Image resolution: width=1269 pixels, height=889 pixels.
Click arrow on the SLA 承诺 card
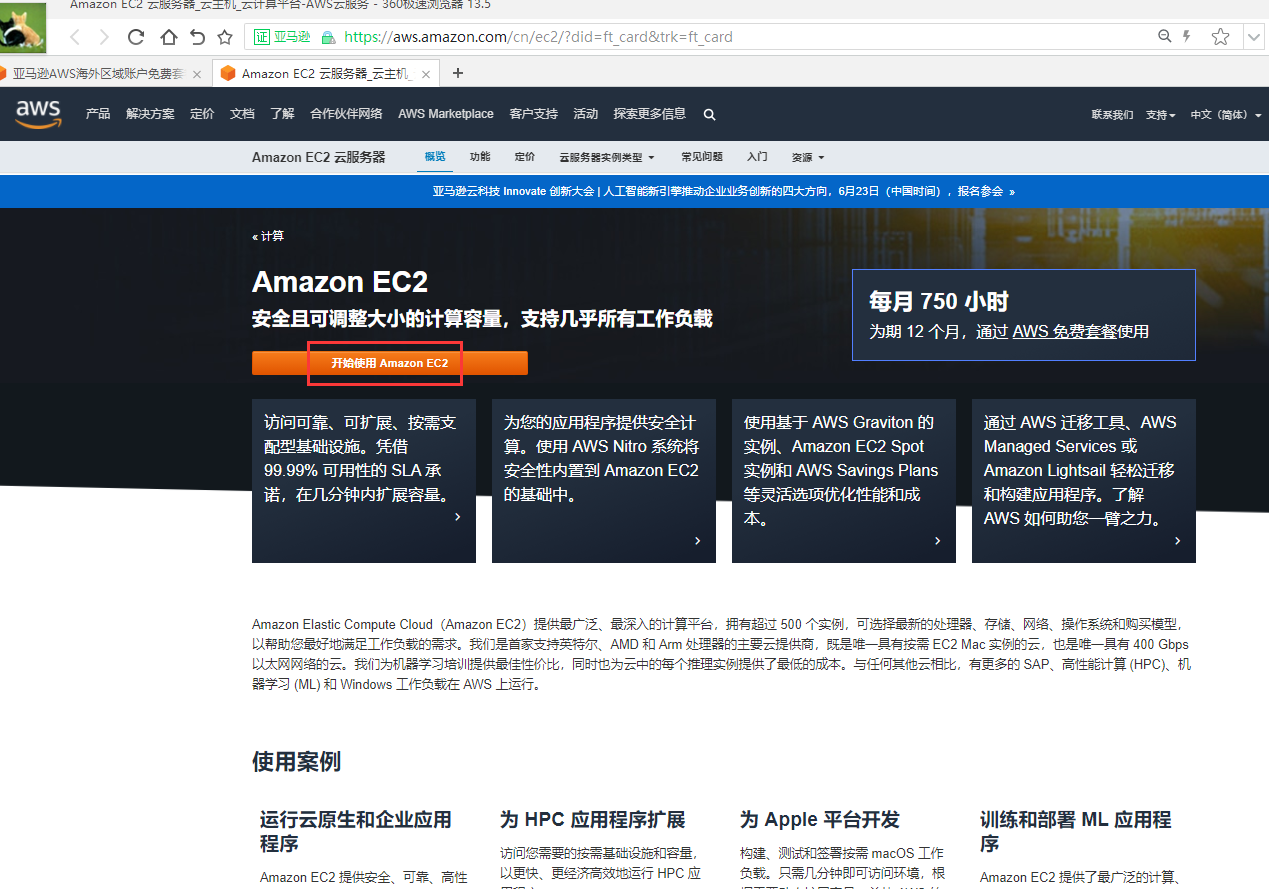pos(458,517)
